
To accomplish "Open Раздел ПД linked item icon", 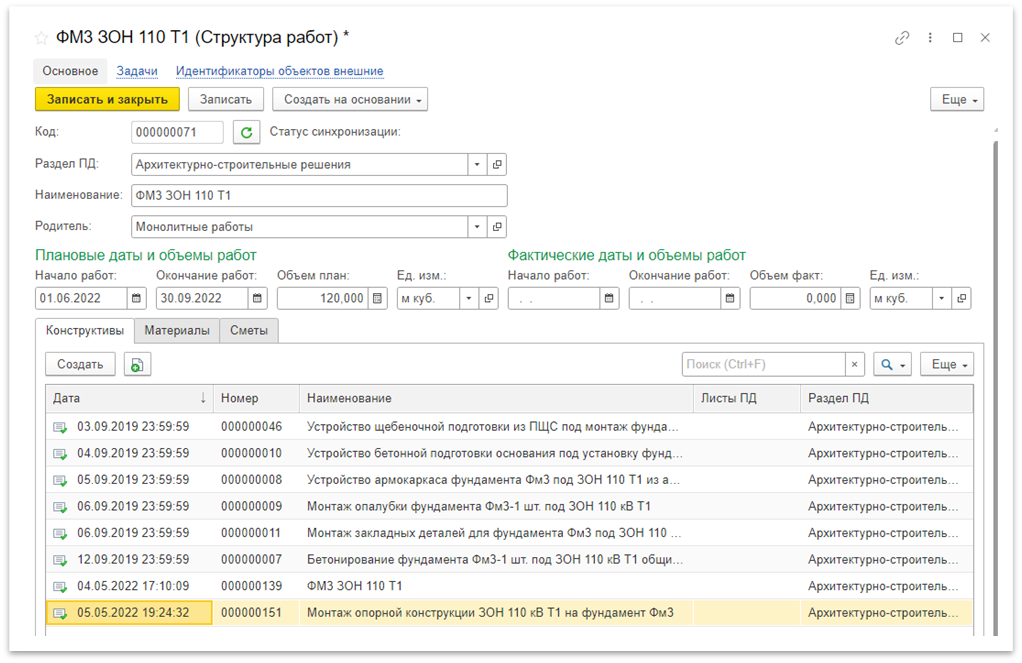I will pyautogui.click(x=497, y=164).
